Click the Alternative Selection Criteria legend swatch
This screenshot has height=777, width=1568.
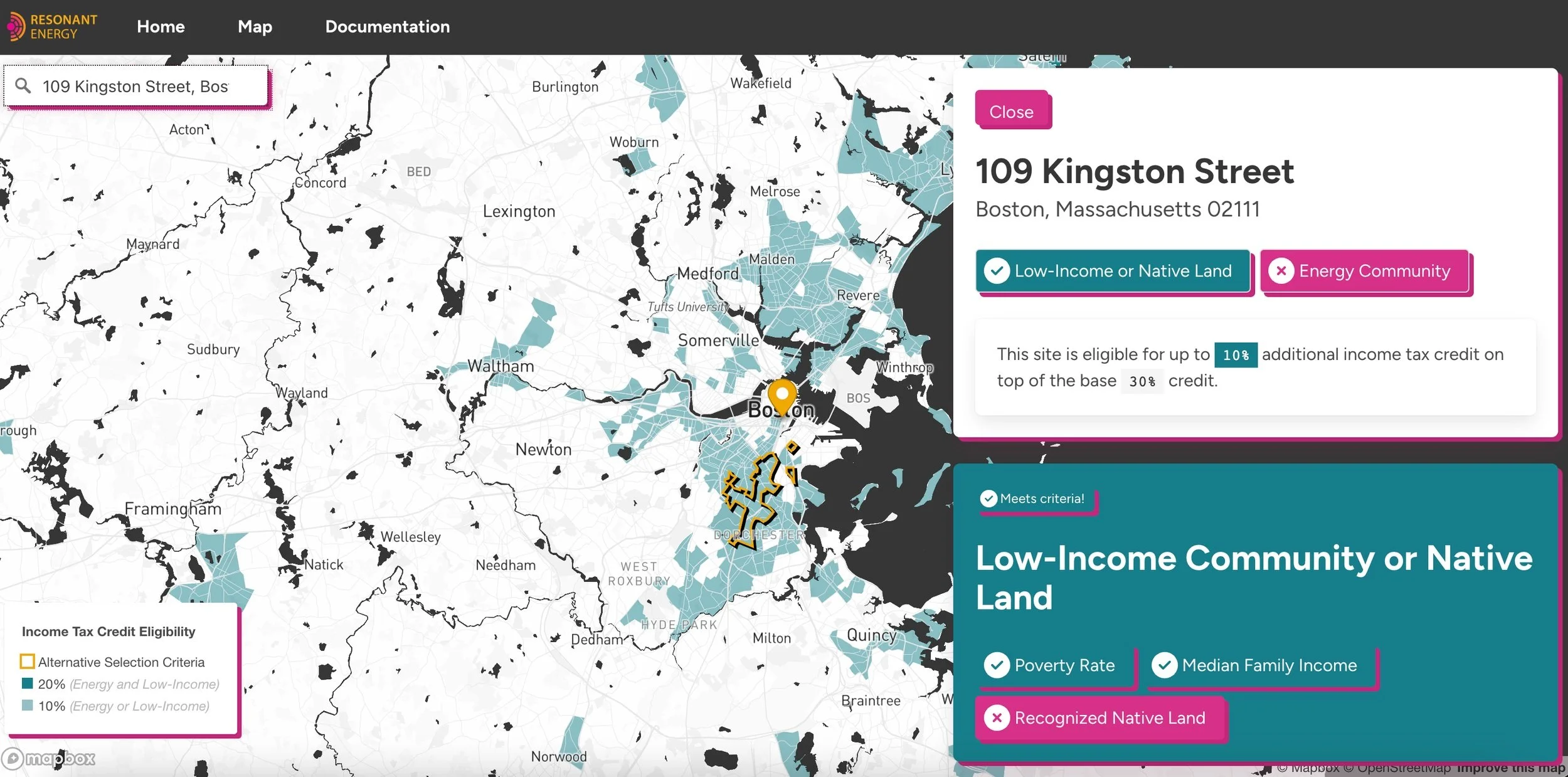click(x=28, y=662)
